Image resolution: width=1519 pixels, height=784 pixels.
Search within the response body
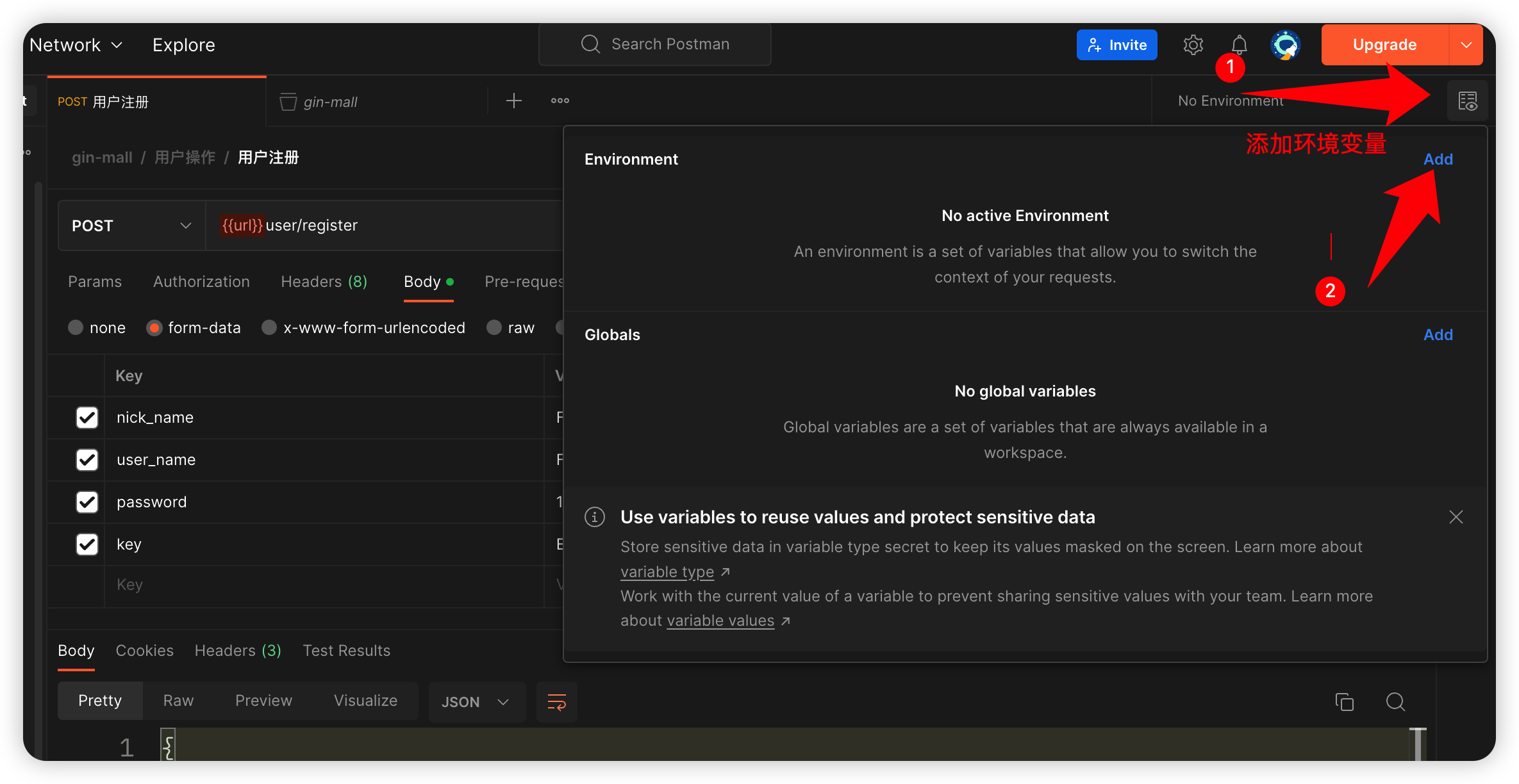tap(1395, 702)
